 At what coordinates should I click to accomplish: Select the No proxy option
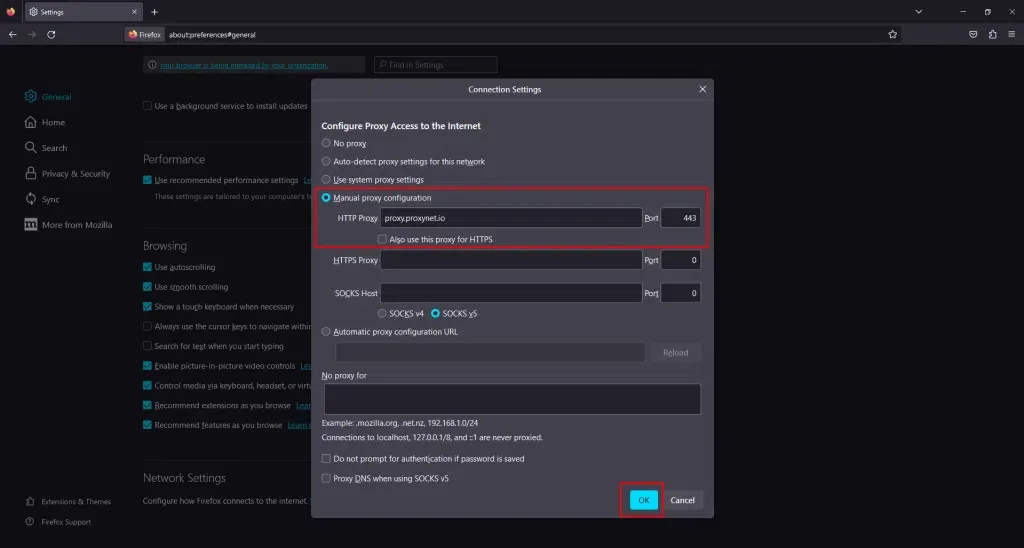pos(326,143)
